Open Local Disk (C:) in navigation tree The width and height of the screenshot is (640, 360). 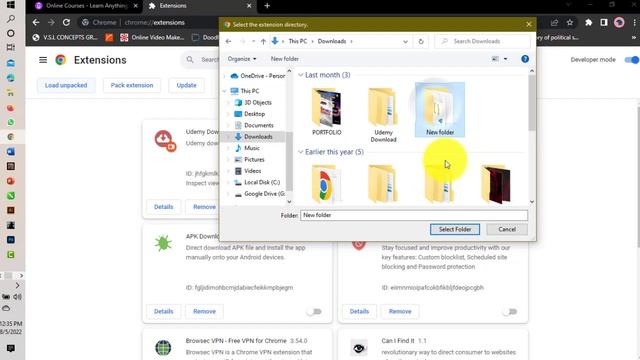tap(257, 182)
